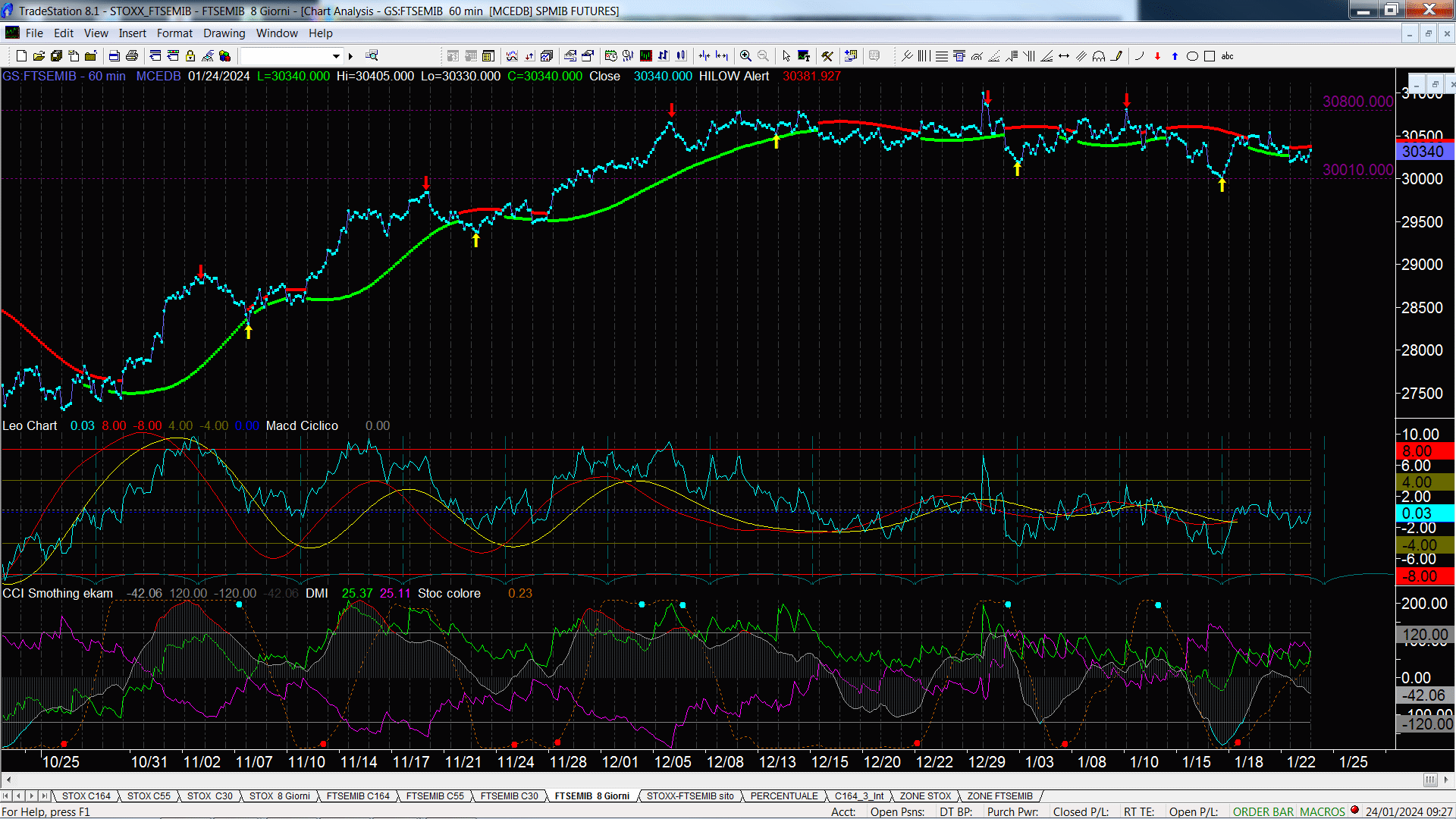Select the rectangle drawing tool
The image size is (1456, 819).
[1210, 55]
